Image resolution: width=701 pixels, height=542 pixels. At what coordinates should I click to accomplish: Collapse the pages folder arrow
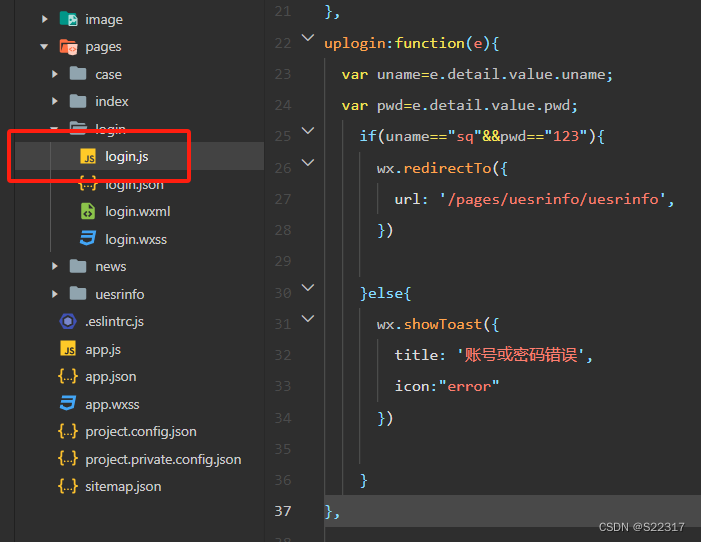(x=44, y=47)
